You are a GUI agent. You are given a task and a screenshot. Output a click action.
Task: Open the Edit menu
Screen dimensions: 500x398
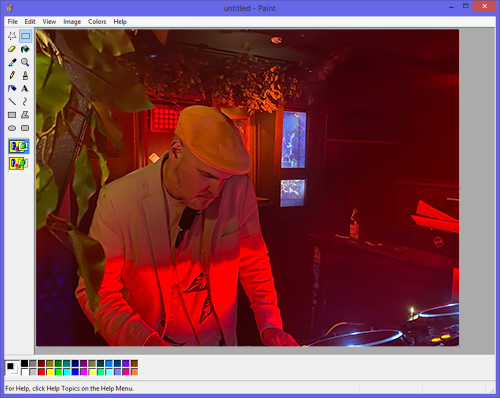click(30, 22)
